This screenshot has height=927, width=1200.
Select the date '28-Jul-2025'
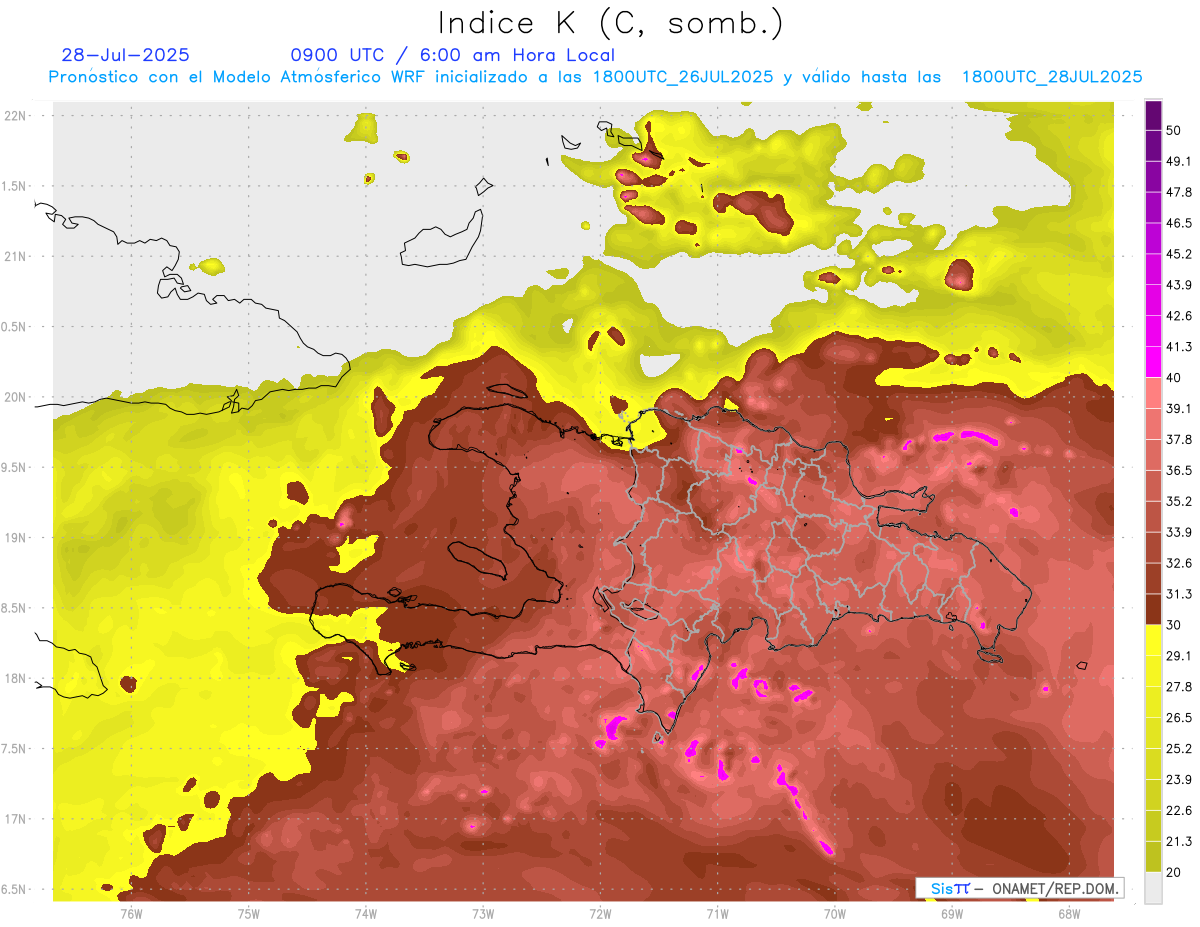pos(125,55)
